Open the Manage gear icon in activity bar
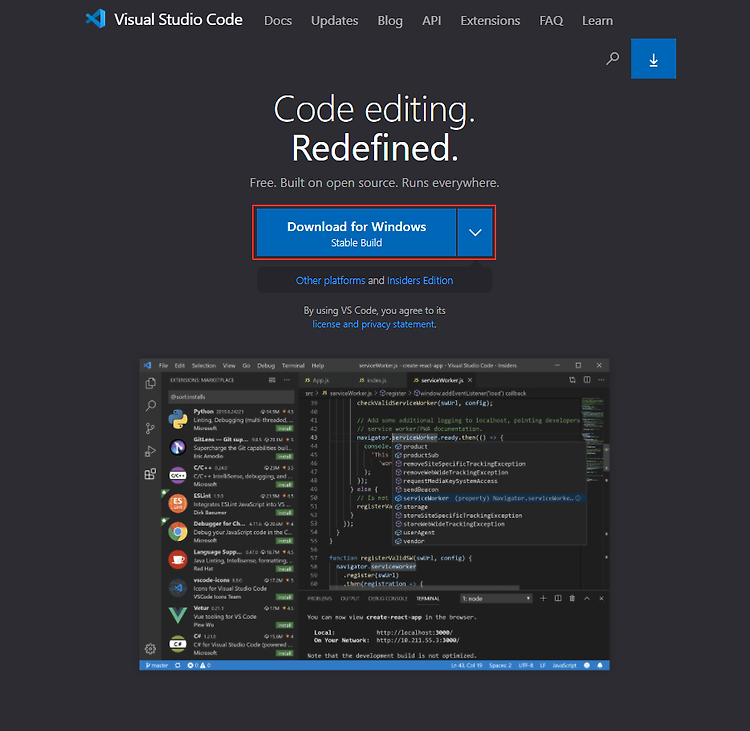750x731 pixels. click(x=150, y=649)
